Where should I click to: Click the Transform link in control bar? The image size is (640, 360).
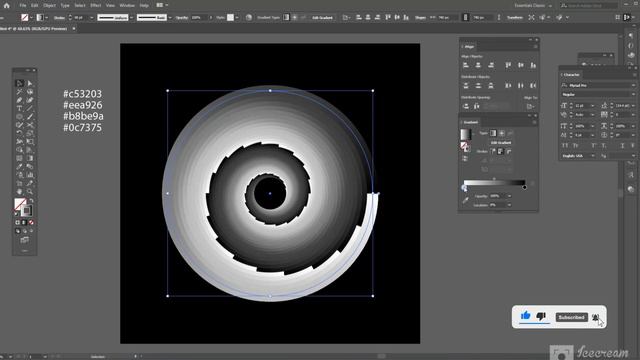click(x=515, y=18)
